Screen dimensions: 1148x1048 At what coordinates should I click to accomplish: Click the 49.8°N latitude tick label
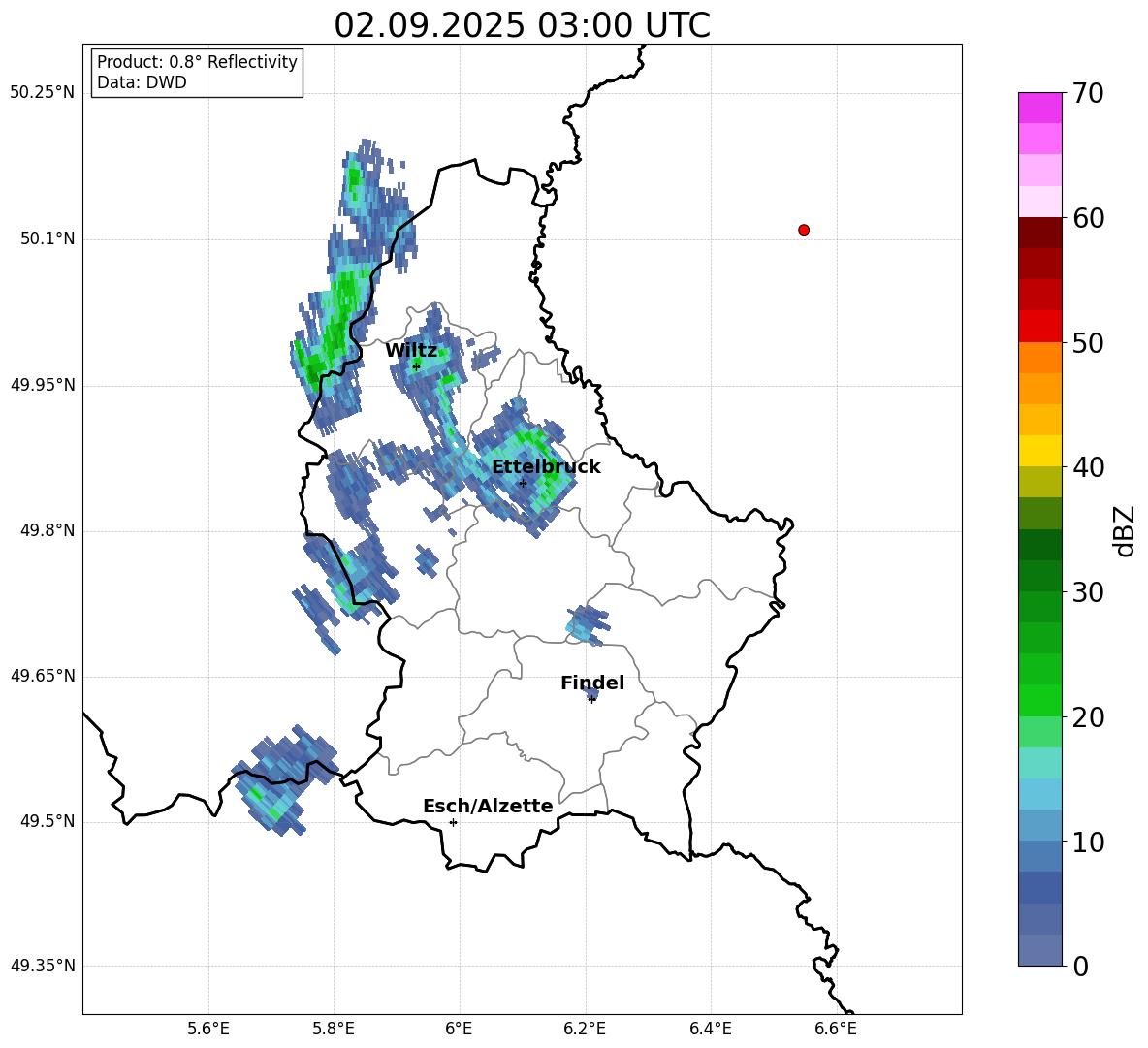click(x=48, y=530)
